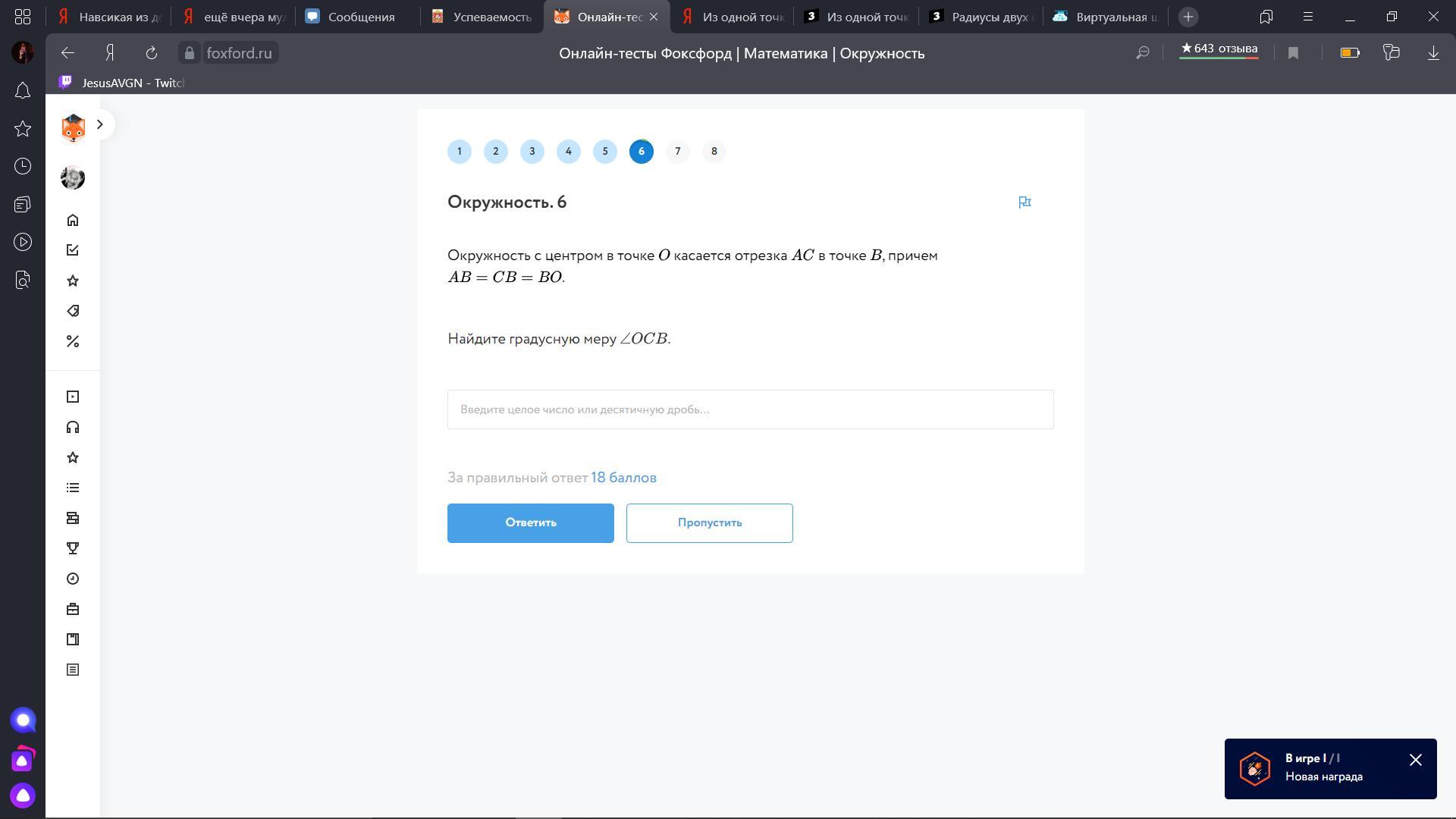Switch to first Из одной точки tab
The height and width of the screenshot is (819, 1456).
(732, 17)
